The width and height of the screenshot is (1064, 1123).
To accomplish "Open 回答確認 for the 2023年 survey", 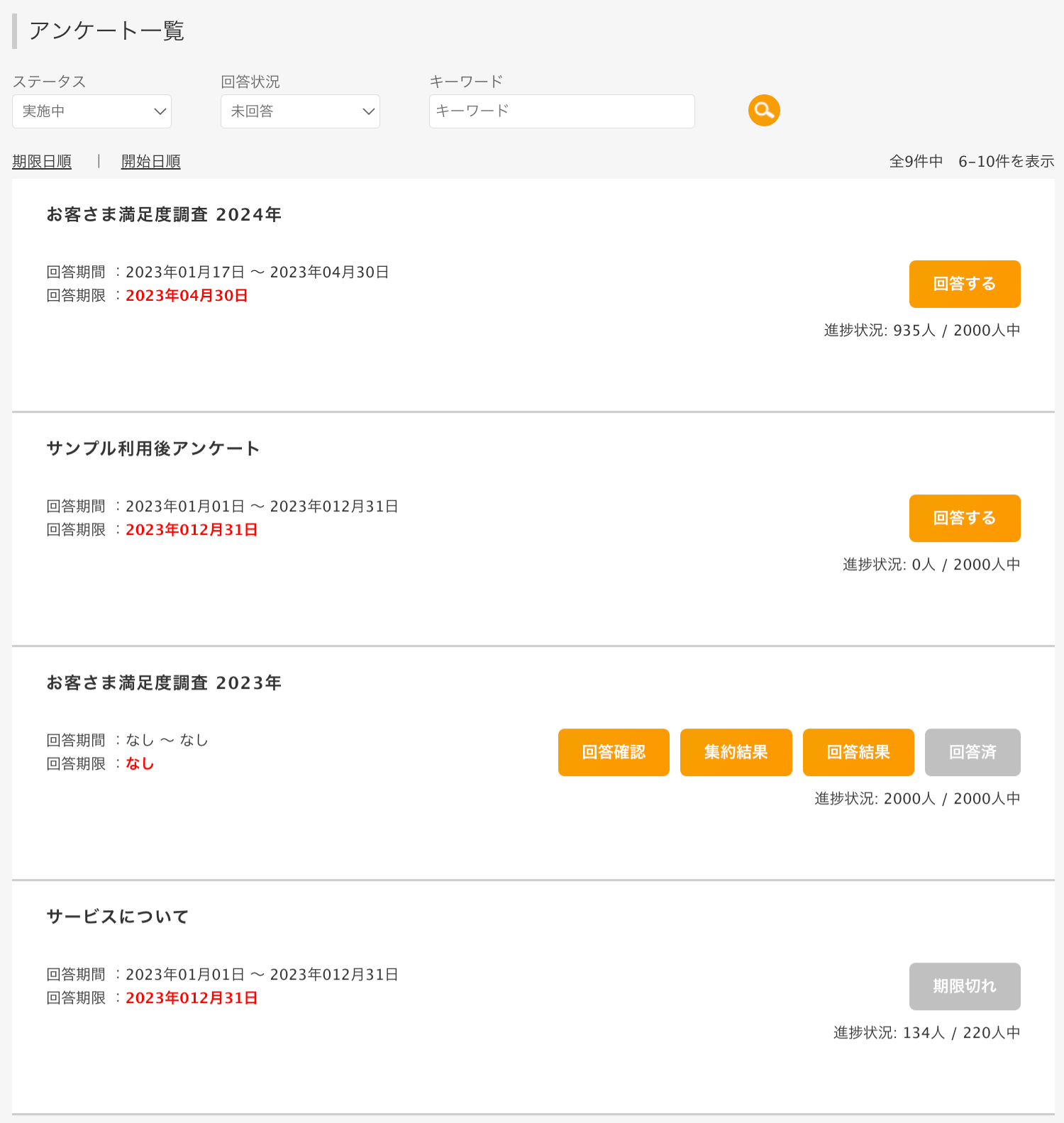I will tap(614, 752).
